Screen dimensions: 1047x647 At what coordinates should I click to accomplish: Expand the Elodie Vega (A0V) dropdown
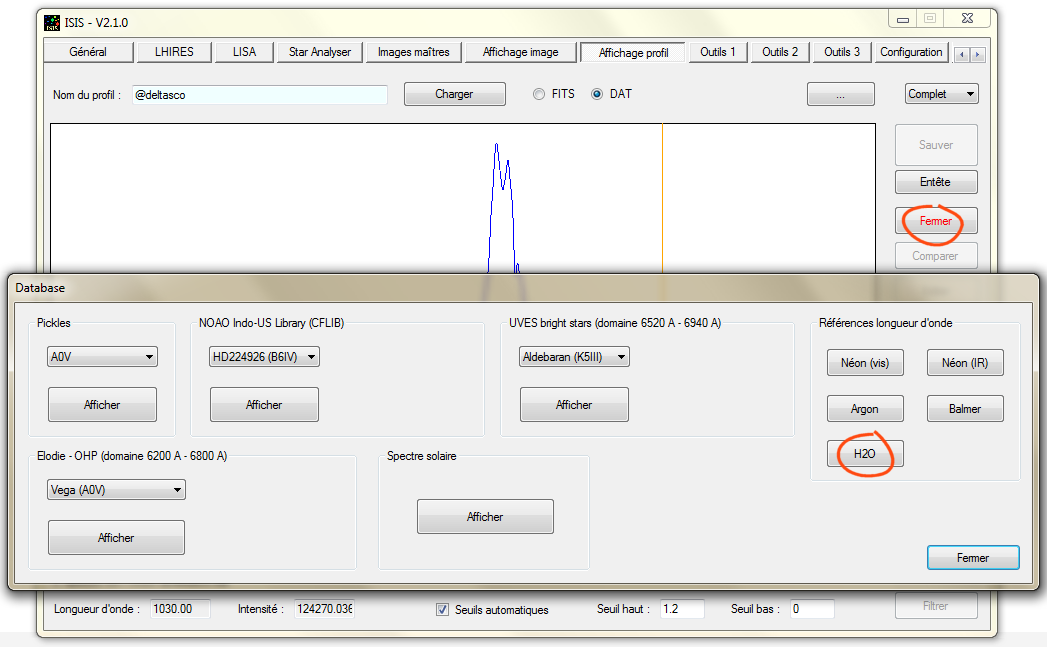(116, 490)
